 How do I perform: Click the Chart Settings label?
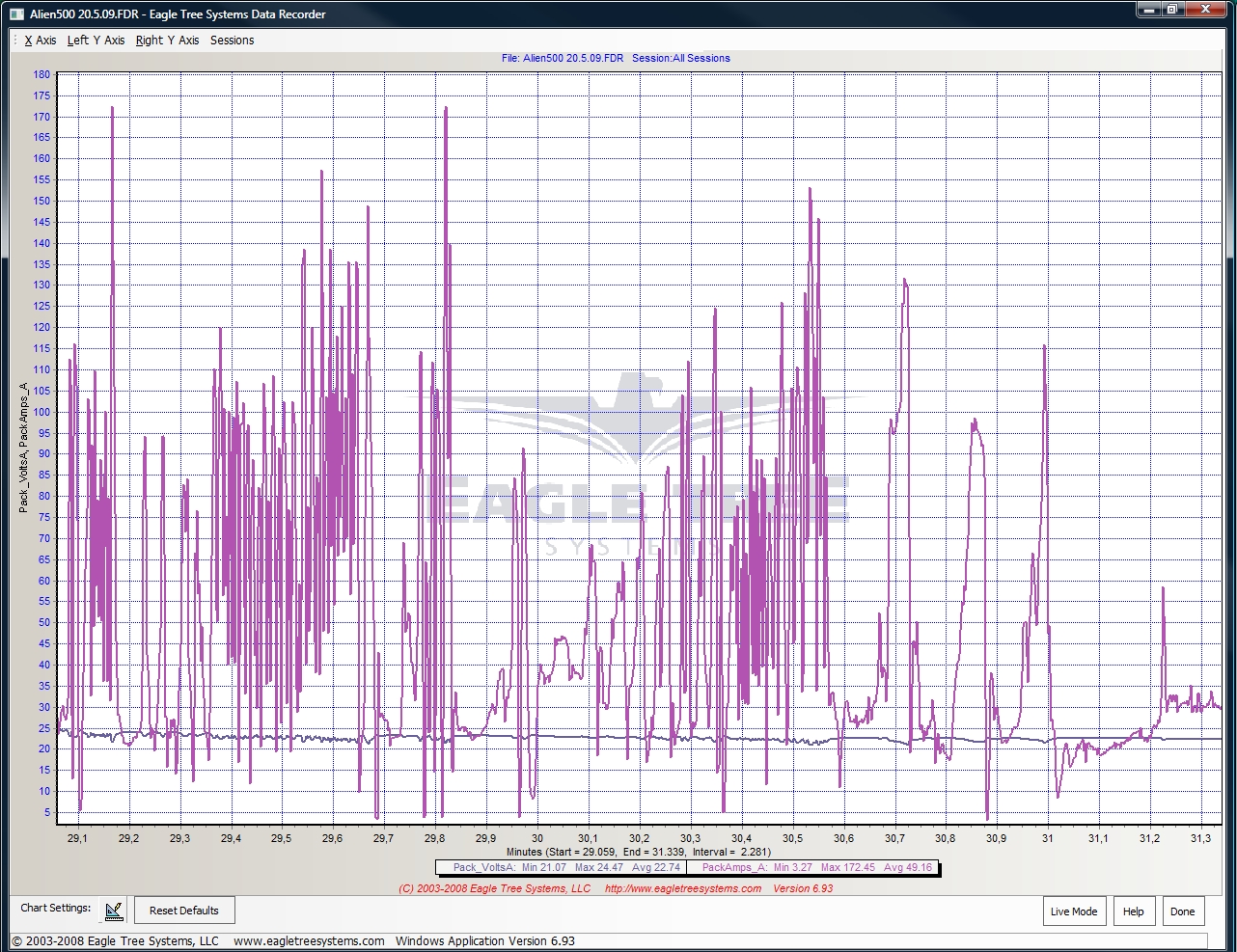[x=56, y=908]
